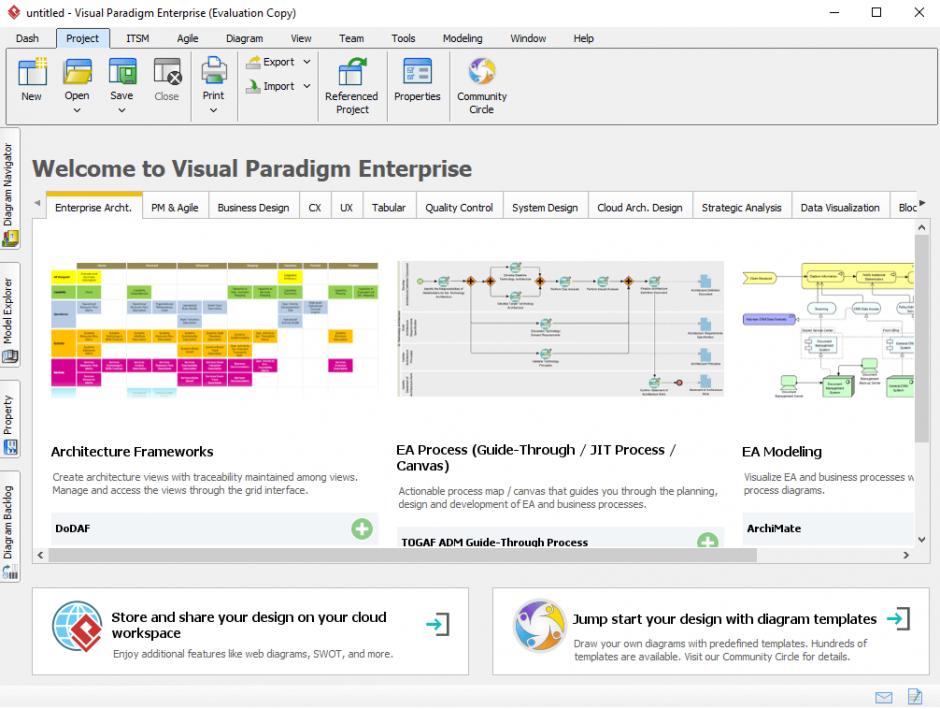
Task: Open the Dash menu tab
Action: coord(28,38)
